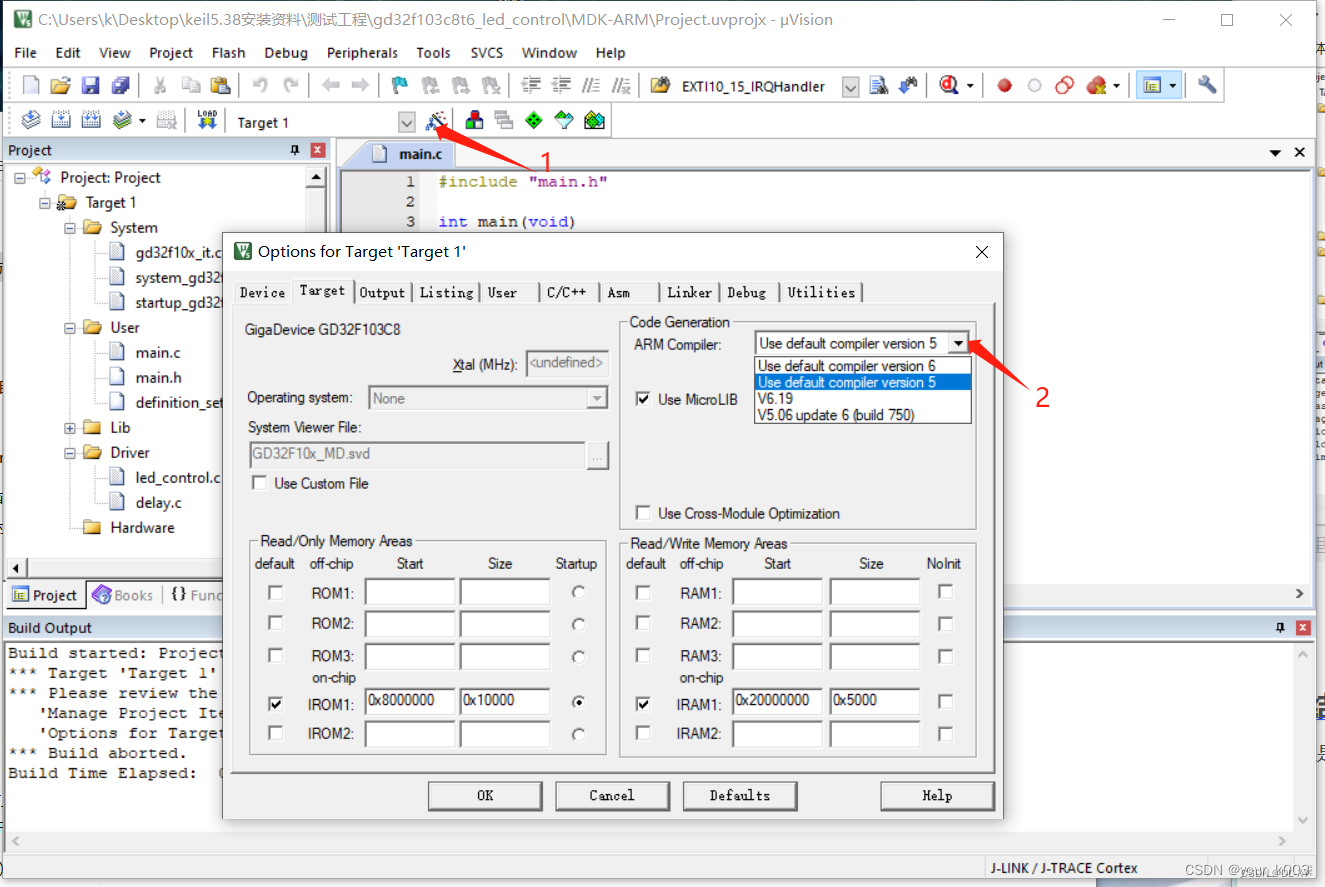Click the Build target icon
Viewport: 1325px width, 887px height.
coord(61,121)
